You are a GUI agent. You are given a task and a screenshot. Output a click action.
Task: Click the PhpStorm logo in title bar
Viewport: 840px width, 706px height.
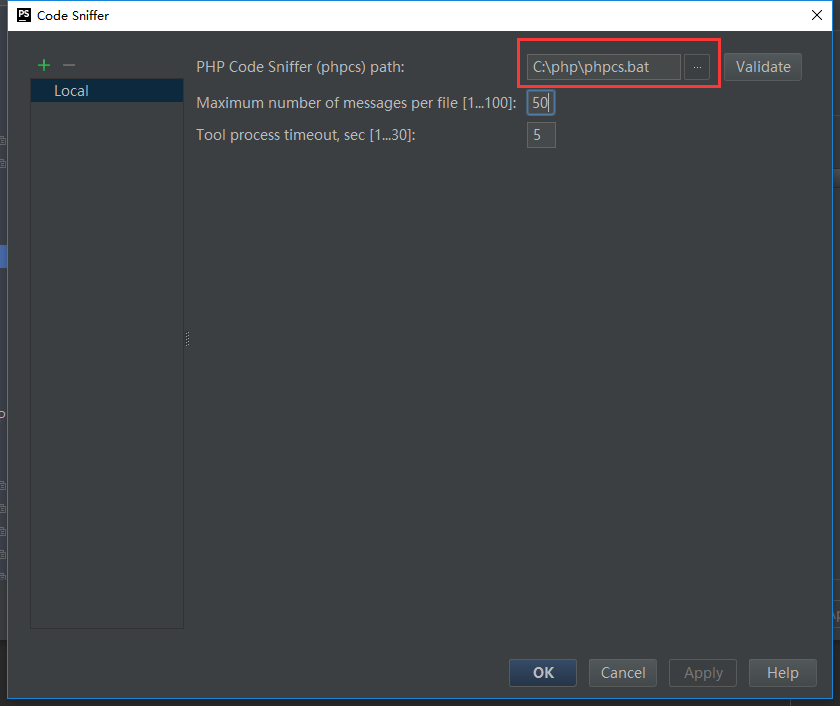(x=24, y=15)
